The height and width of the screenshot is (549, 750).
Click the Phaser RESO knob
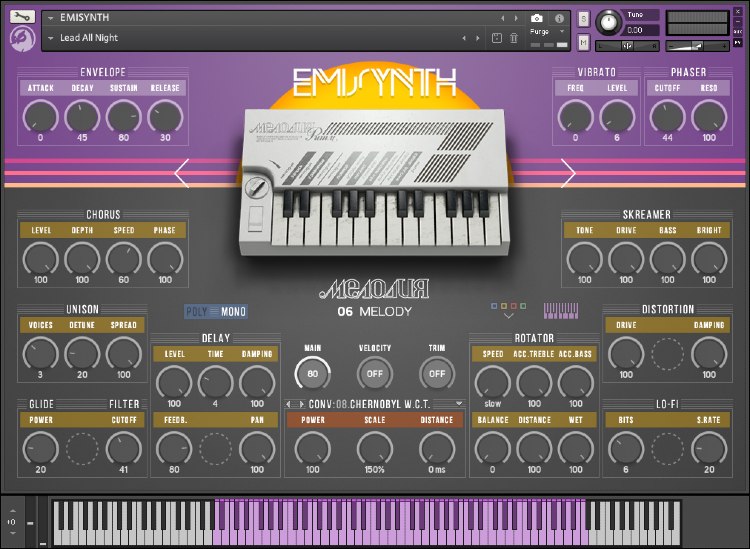pos(709,116)
